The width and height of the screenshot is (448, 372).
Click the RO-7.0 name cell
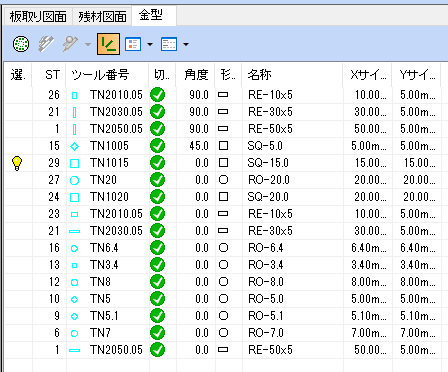click(266, 333)
